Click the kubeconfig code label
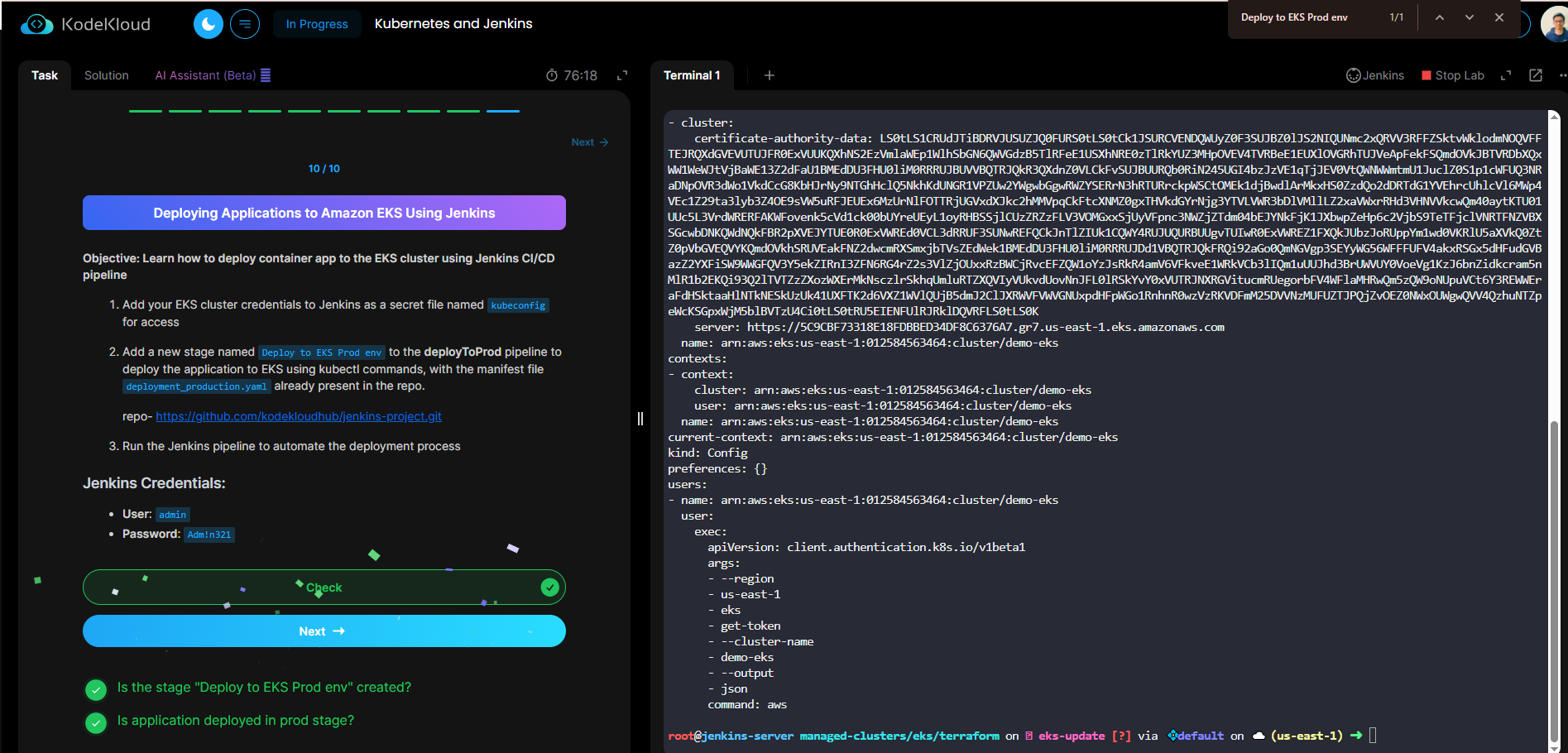The height and width of the screenshot is (753, 1568). tap(518, 305)
